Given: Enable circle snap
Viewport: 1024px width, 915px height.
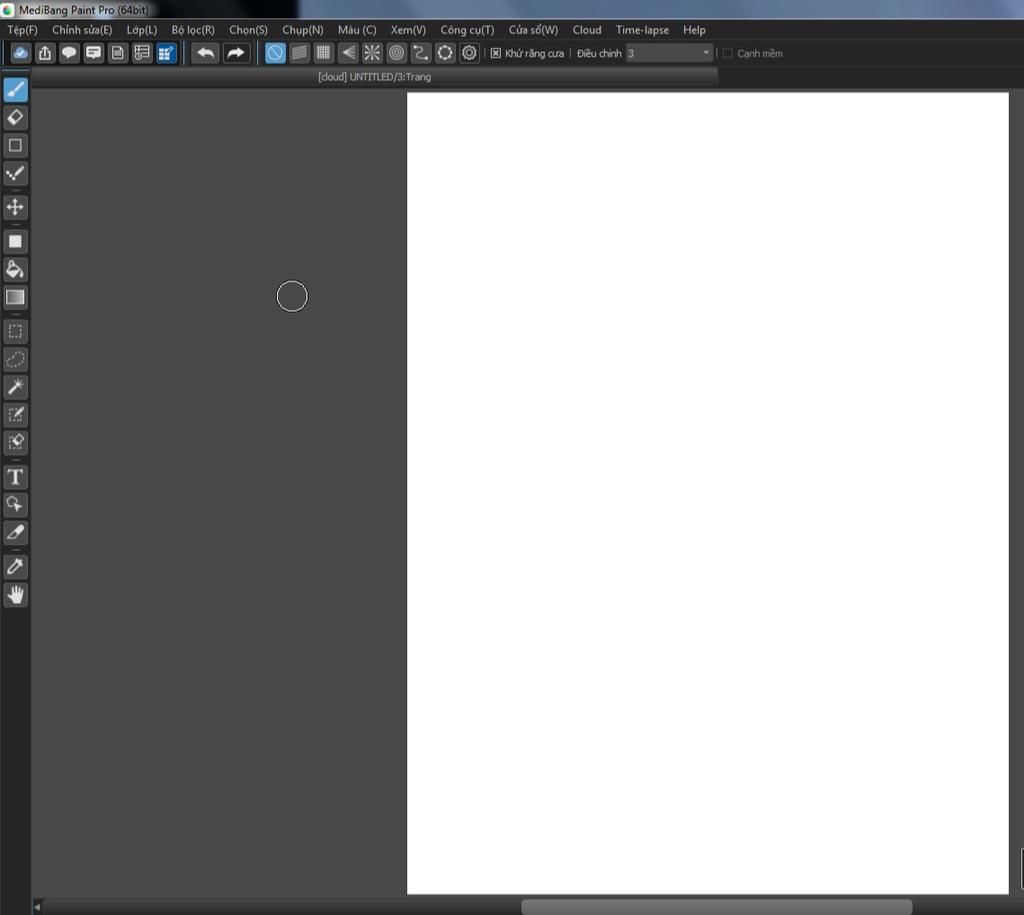Looking at the screenshot, I should pyautogui.click(x=396, y=53).
